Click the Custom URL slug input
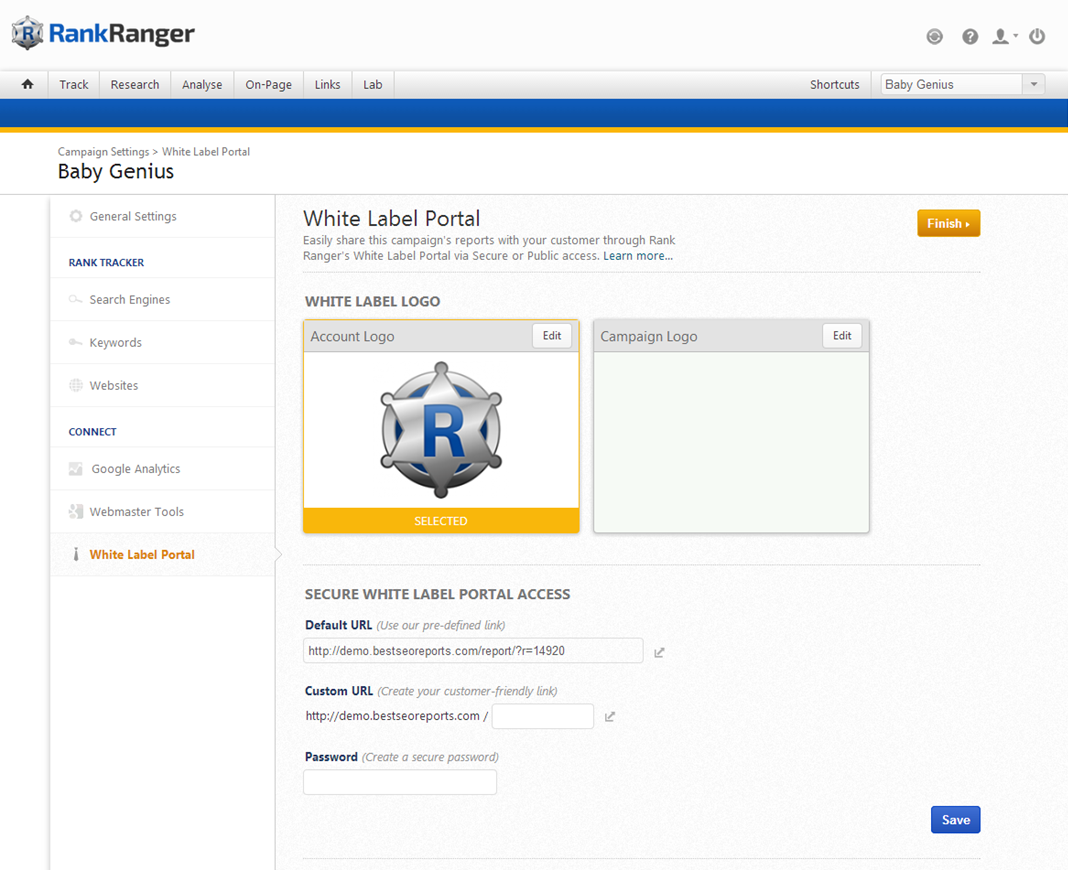This screenshot has height=870, width=1068. click(x=543, y=716)
